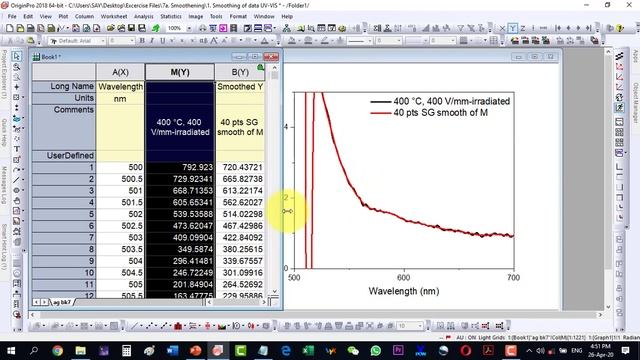Set column as X designation

tap(502, 28)
